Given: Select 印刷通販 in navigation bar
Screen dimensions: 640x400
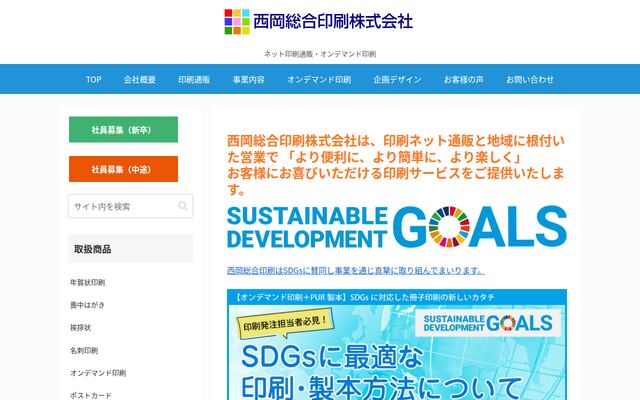Looking at the screenshot, I should click(194, 80).
